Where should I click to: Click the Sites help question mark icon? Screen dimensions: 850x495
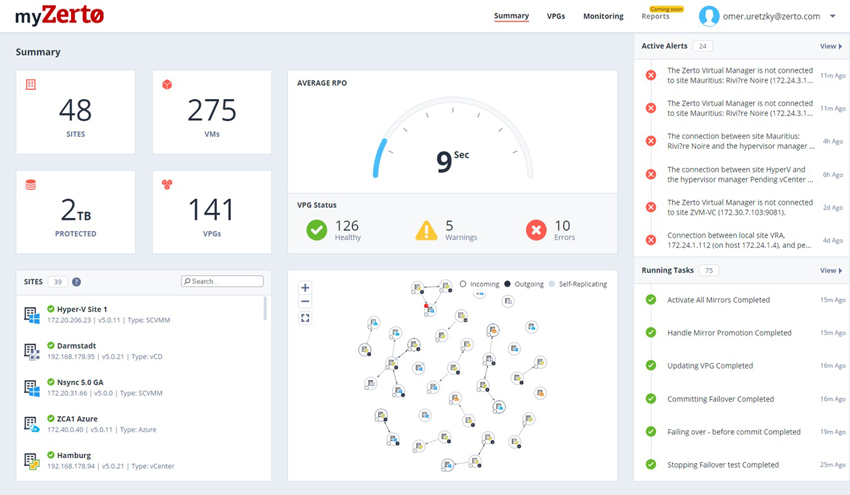[x=76, y=282]
